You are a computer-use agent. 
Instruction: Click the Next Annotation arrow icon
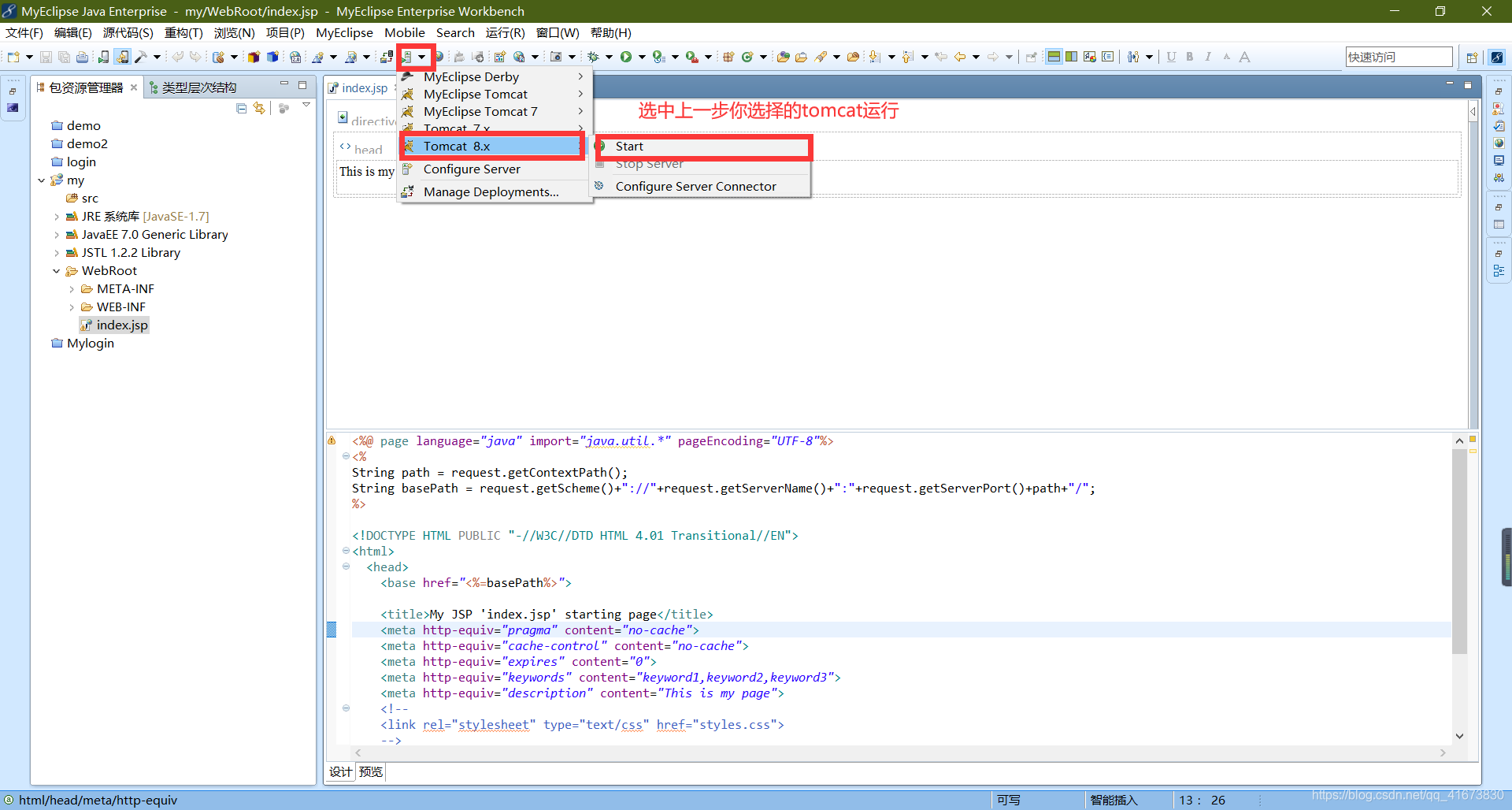(x=875, y=57)
